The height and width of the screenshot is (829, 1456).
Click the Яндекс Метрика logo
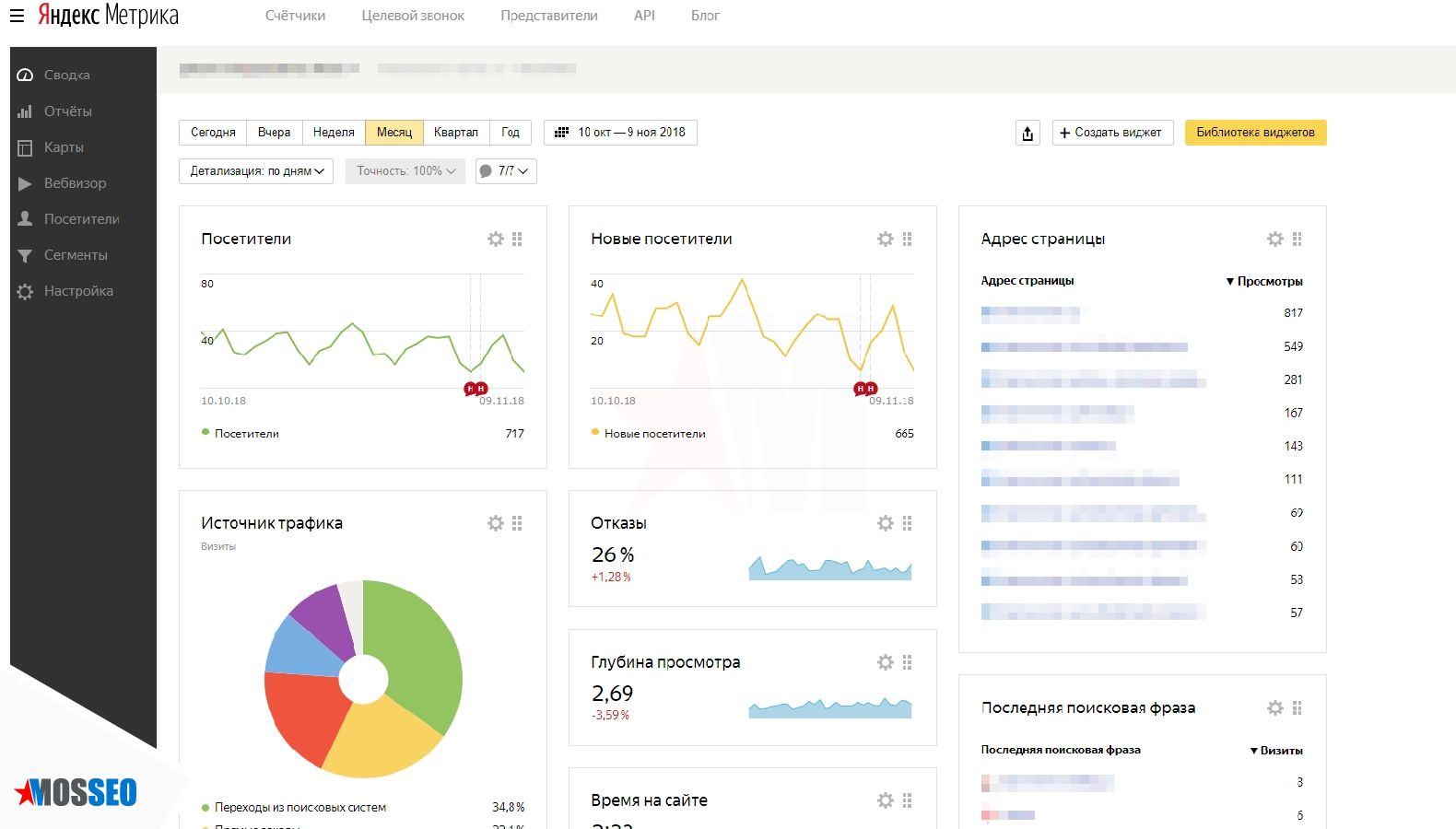pos(108,15)
